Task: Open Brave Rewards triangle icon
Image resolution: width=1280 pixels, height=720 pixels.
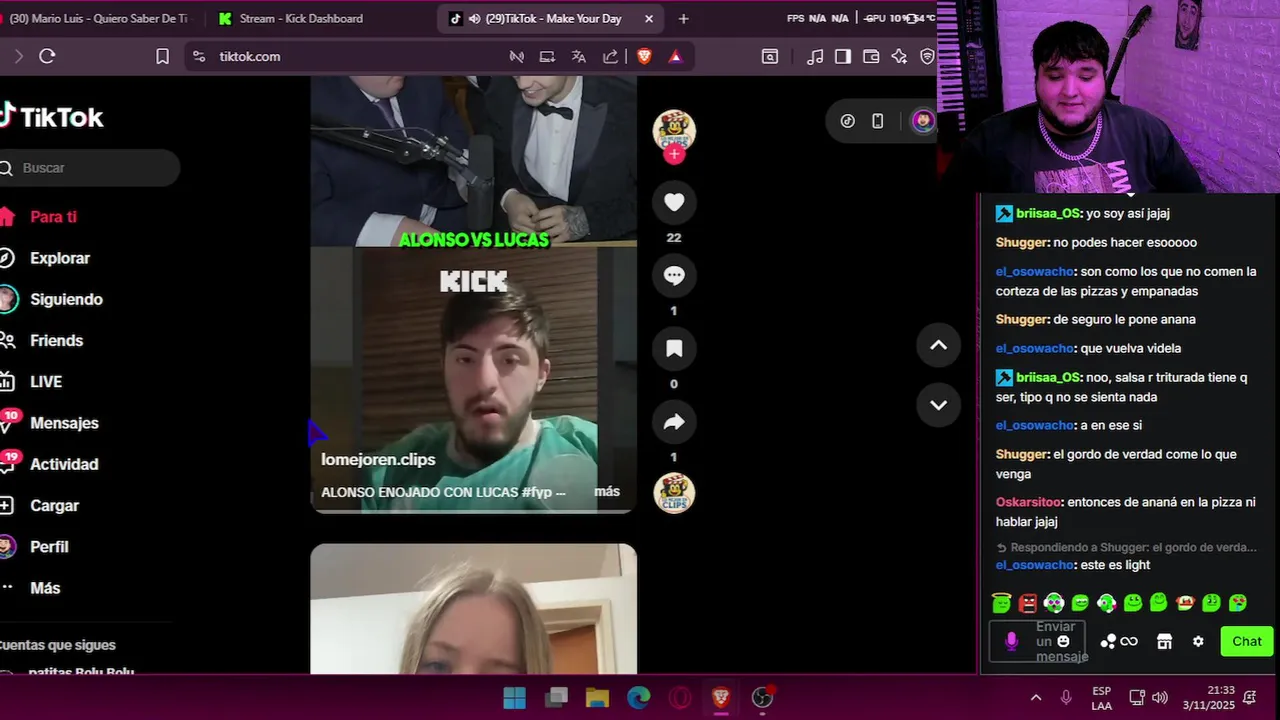Action: pos(675,57)
